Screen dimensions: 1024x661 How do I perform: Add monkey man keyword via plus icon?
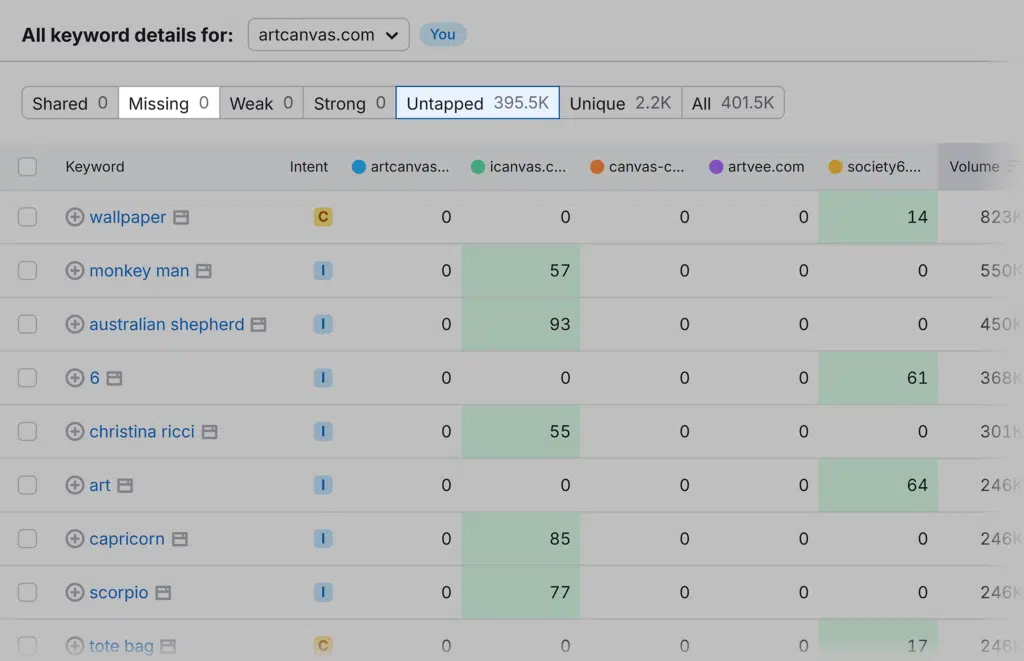(x=75, y=271)
